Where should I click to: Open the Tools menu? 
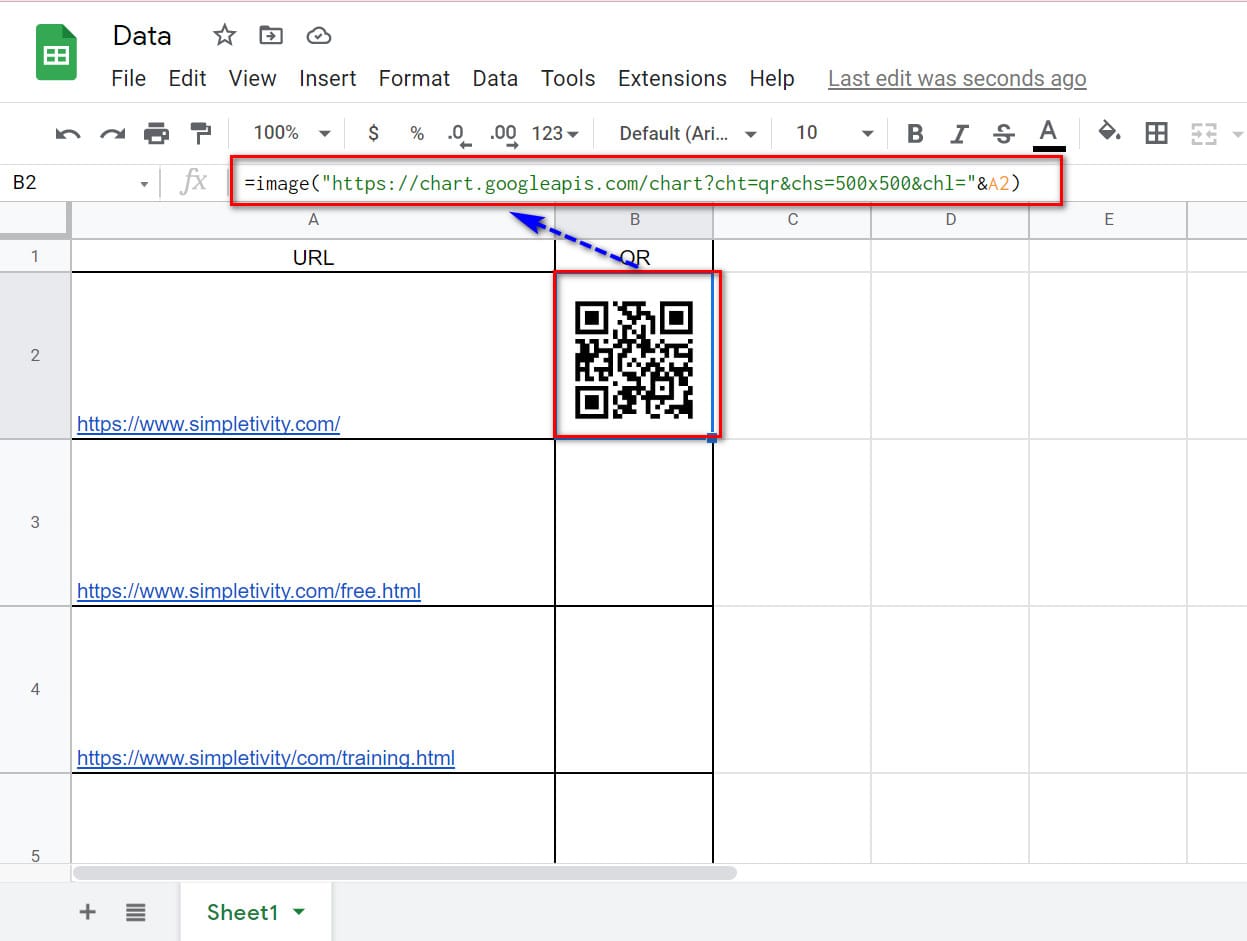pyautogui.click(x=568, y=78)
